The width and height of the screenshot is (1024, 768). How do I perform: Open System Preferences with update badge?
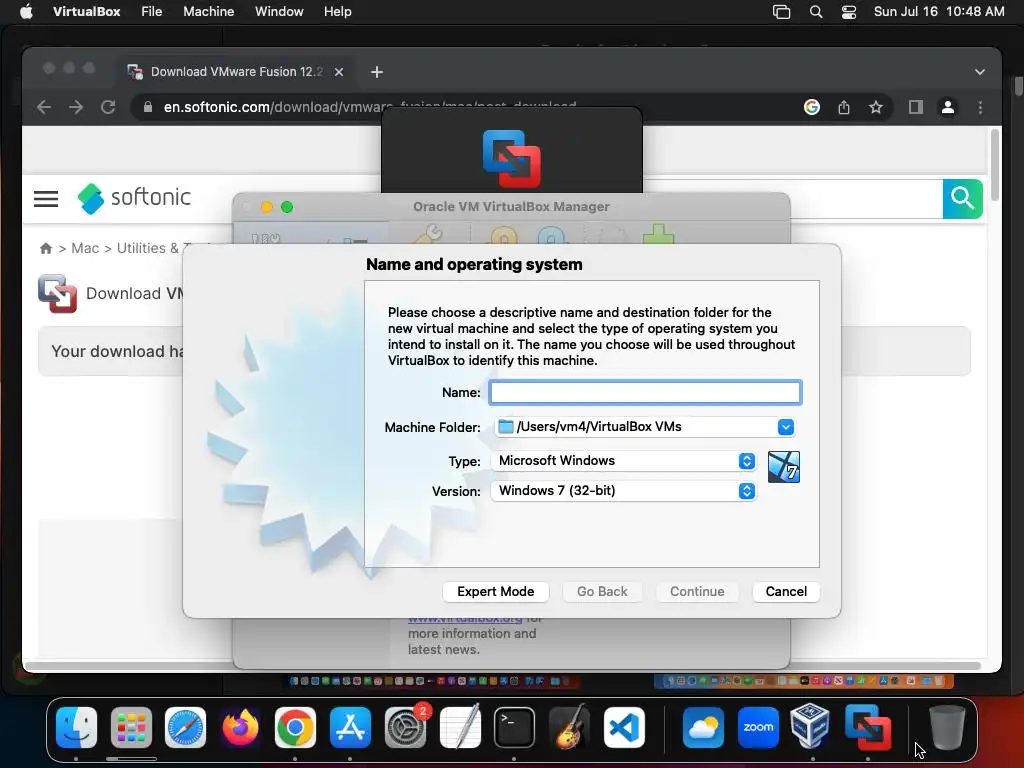pyautogui.click(x=406, y=727)
